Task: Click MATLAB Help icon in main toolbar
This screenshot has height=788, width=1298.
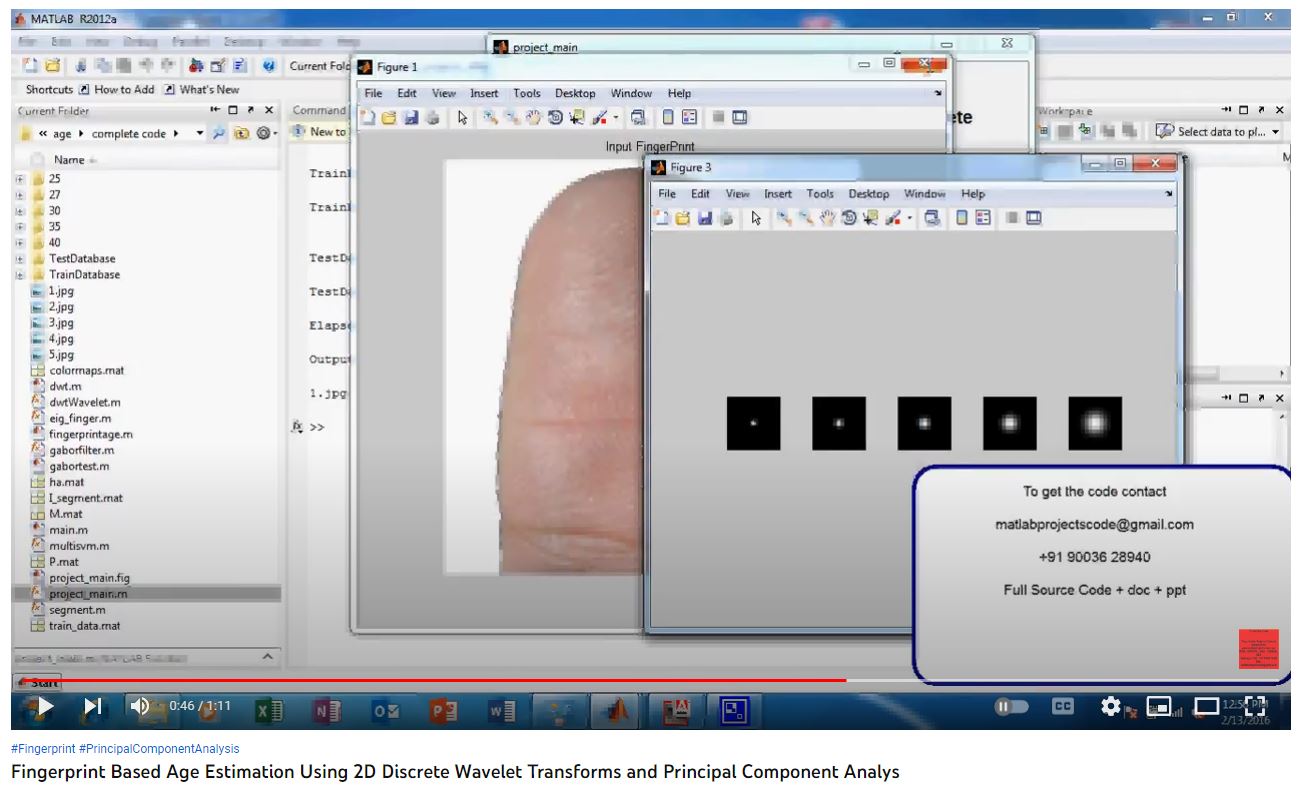Action: (269, 66)
